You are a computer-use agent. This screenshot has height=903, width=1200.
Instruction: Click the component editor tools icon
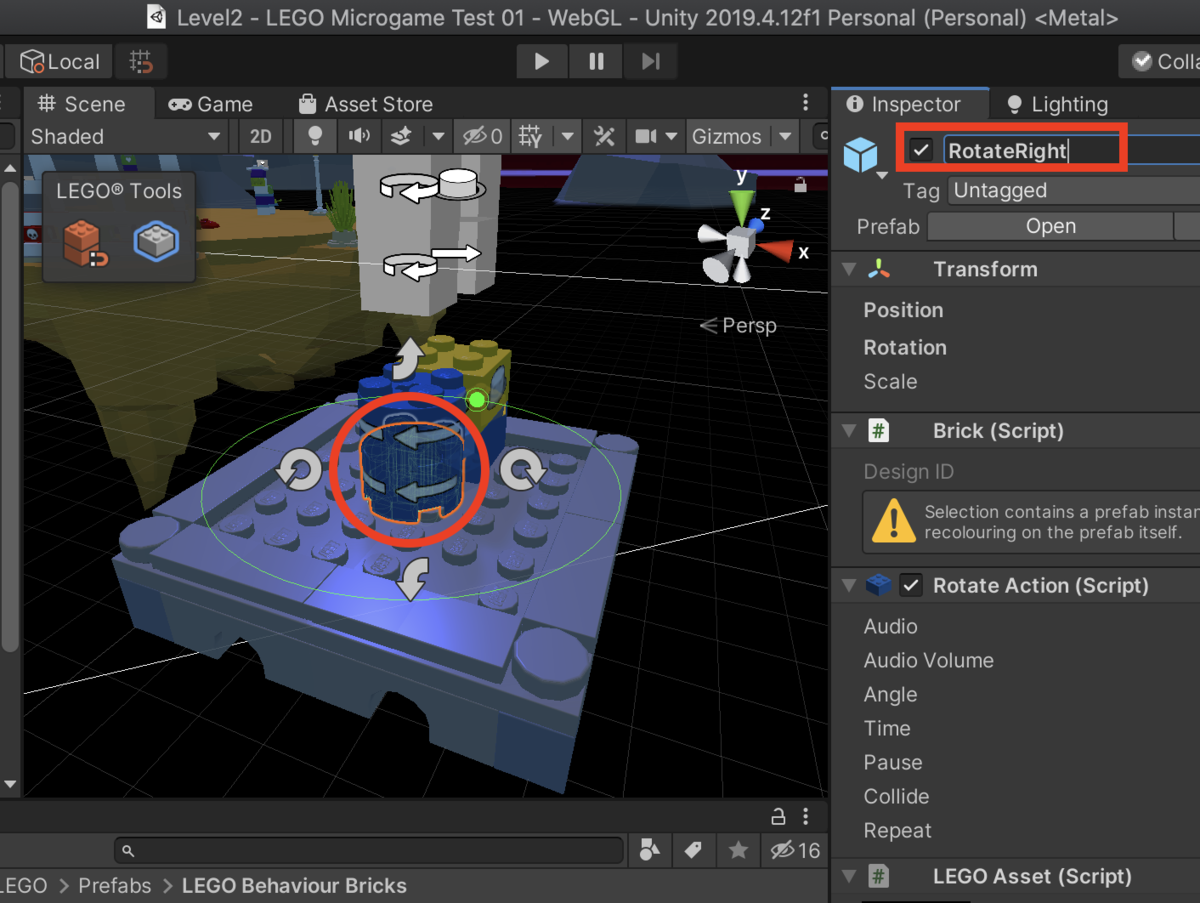tap(604, 137)
